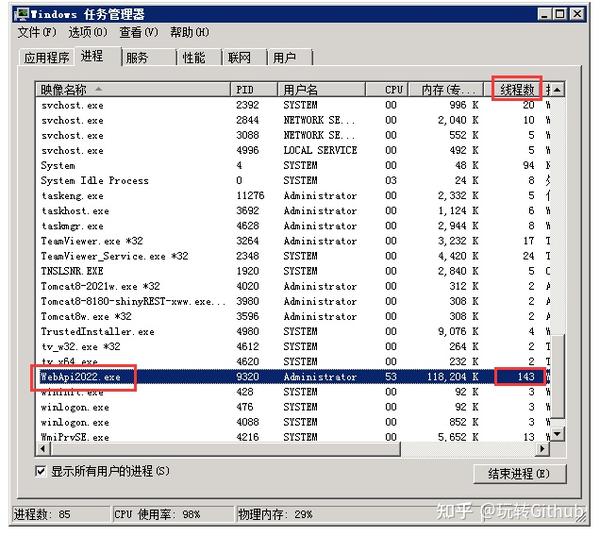
Task: Select Tomcat8-2021w.exe *32 process
Action: pyautogui.click(x=292, y=286)
